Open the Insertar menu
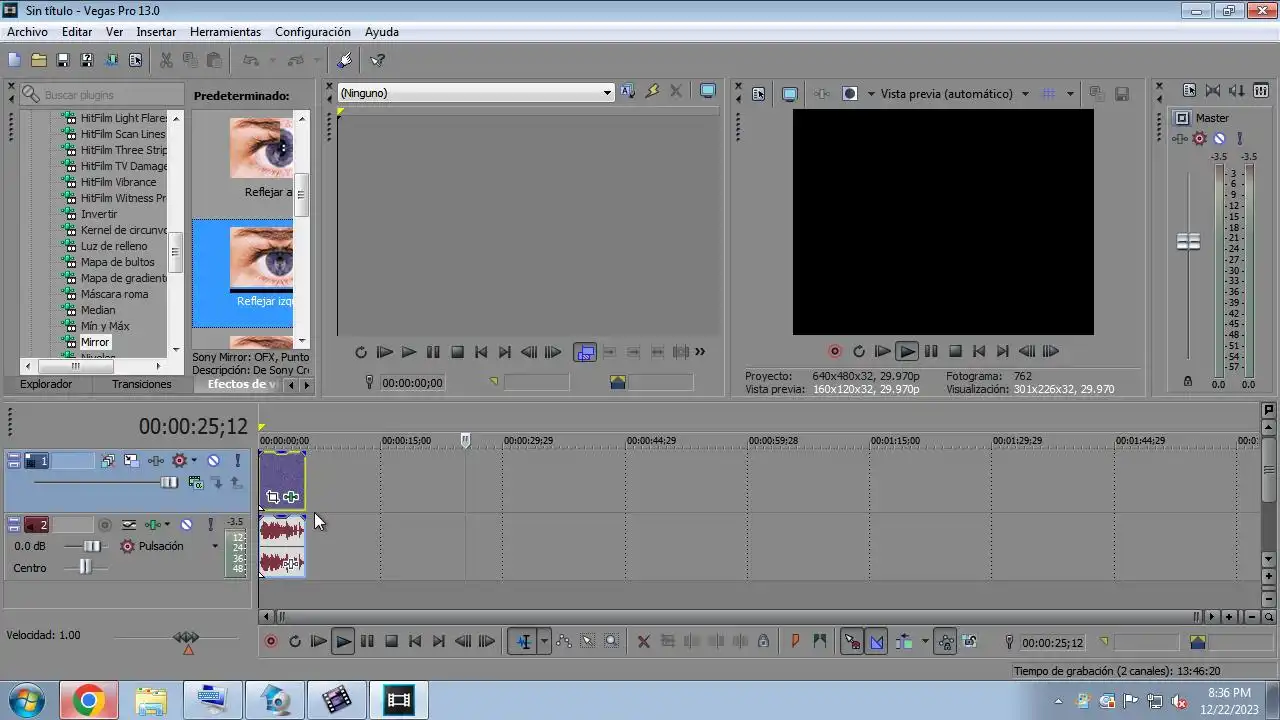Screen dimensions: 1280x720 click(x=156, y=32)
